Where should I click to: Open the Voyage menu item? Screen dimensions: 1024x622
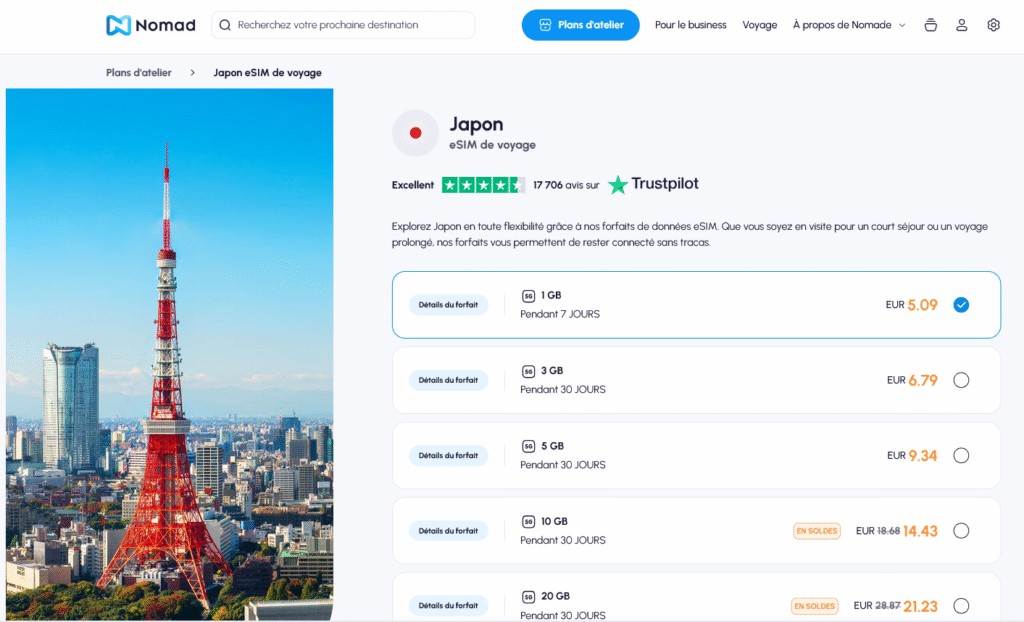[x=760, y=24]
